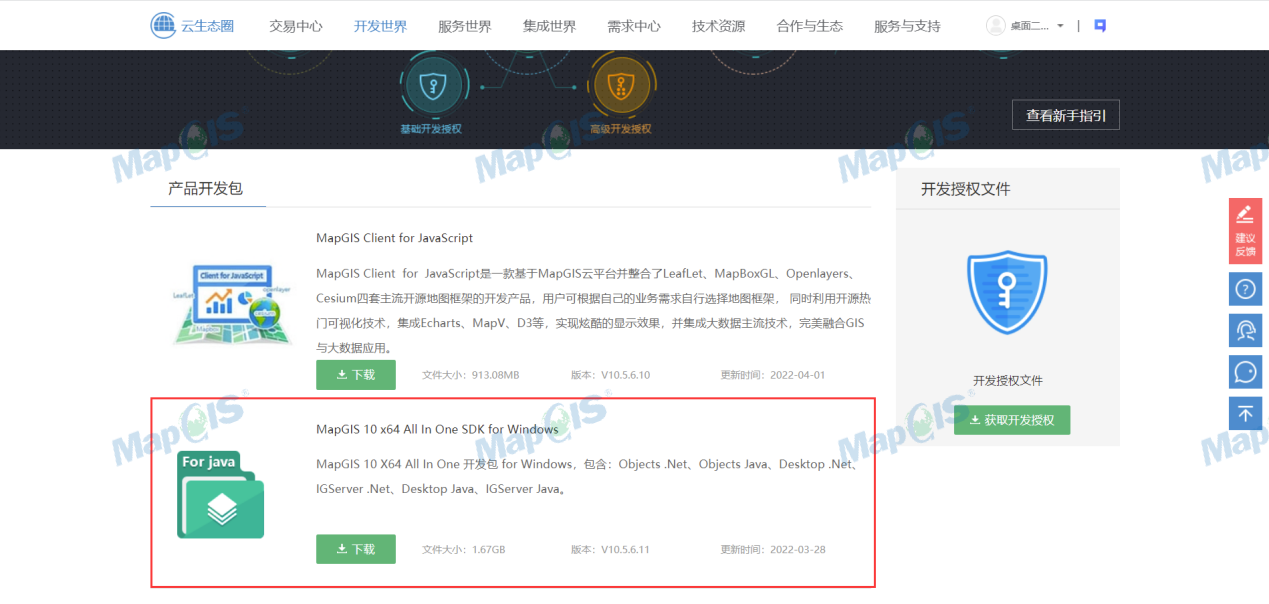Viewport: 1269px width, 604px height.
Task: Open the 建议反馈 sidebar icon
Action: pyautogui.click(x=1245, y=231)
